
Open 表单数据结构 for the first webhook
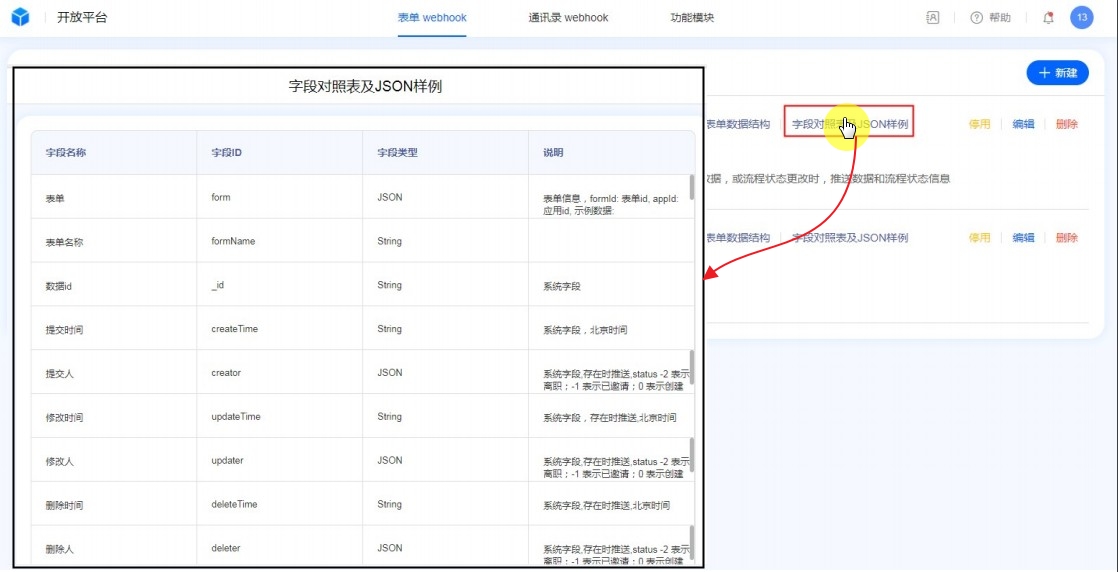click(738, 124)
